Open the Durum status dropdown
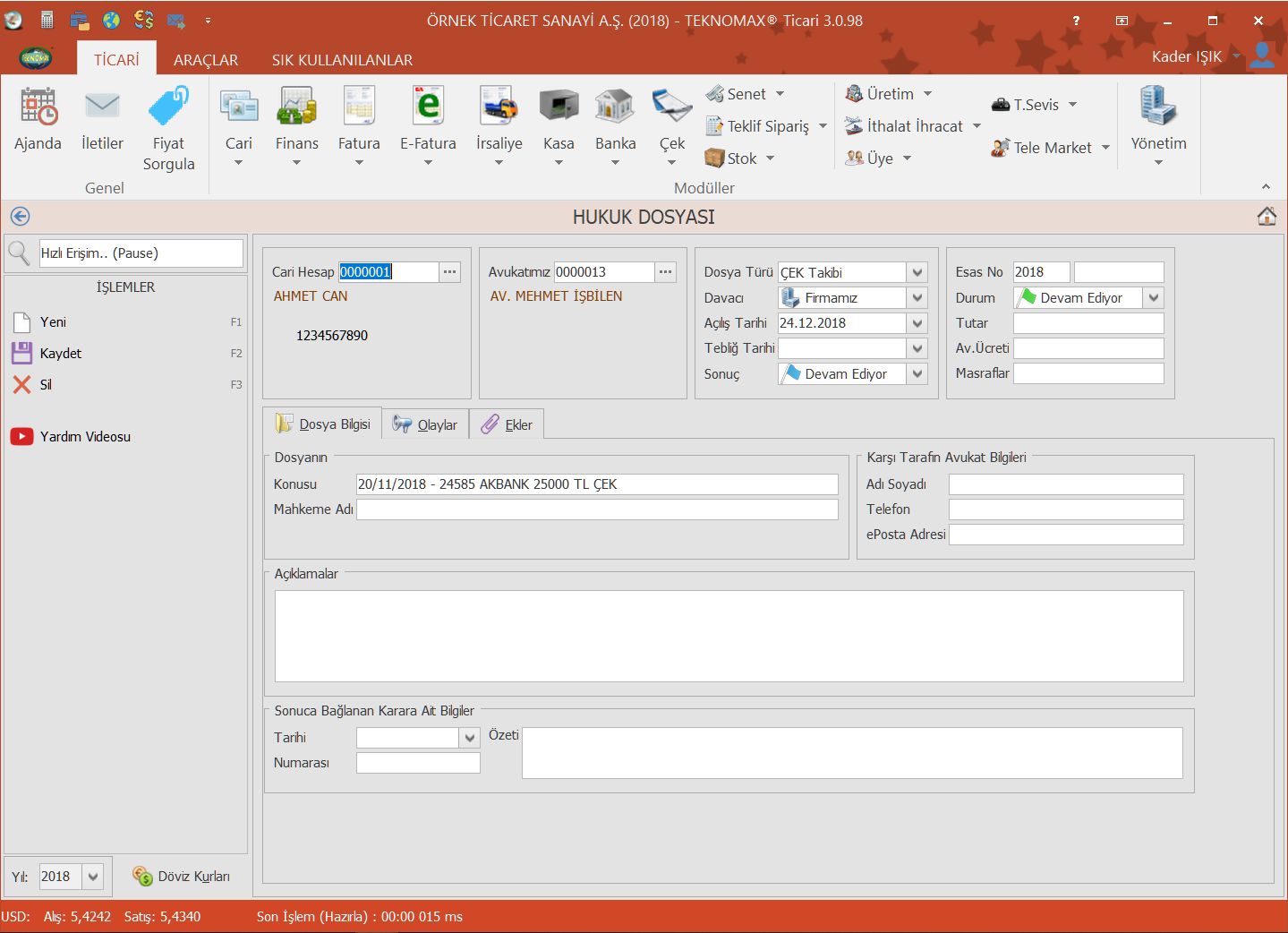 click(x=1153, y=298)
